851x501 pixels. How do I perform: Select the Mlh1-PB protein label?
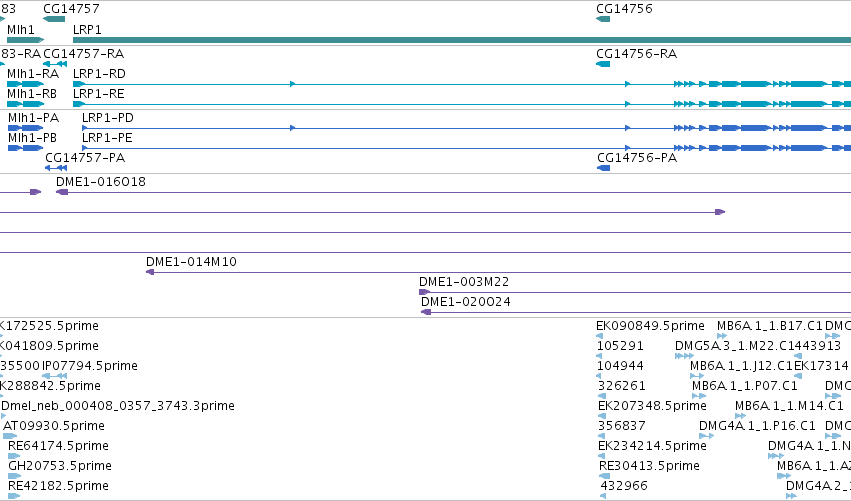[x=33, y=138]
